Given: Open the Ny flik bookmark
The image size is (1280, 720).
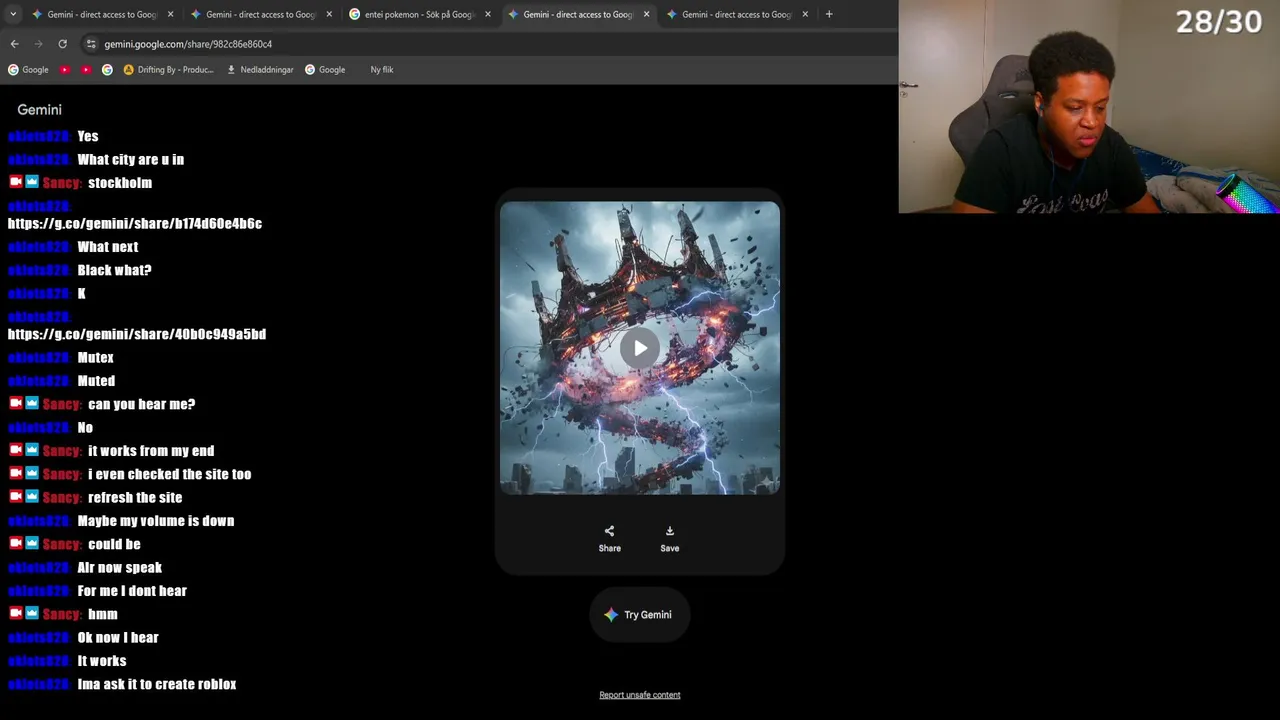Looking at the screenshot, I should pyautogui.click(x=381, y=70).
